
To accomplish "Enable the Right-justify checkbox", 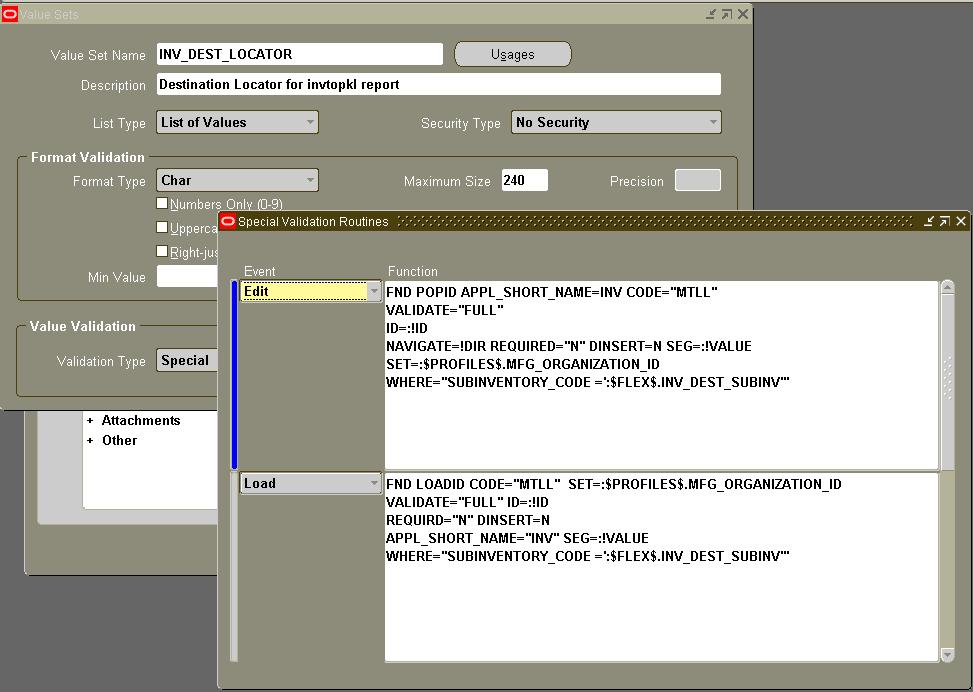I will pos(162,253).
